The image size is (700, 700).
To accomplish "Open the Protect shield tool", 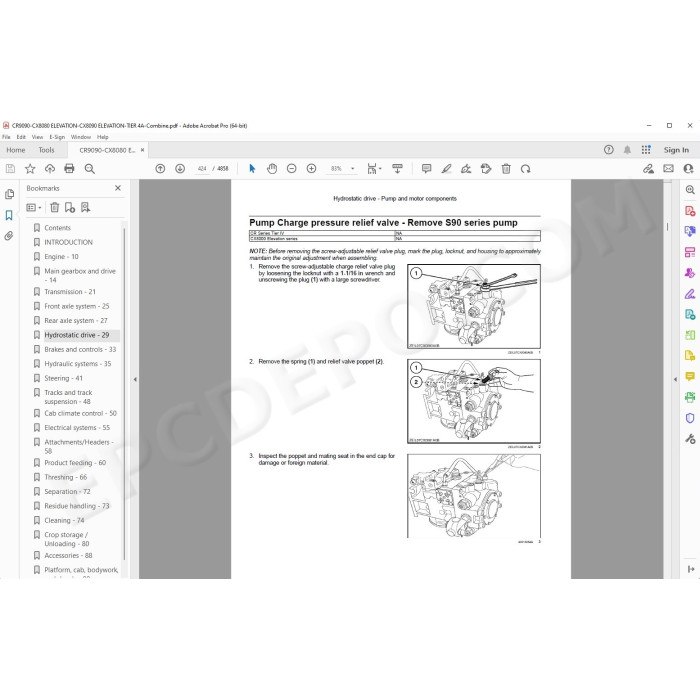I will [690, 418].
